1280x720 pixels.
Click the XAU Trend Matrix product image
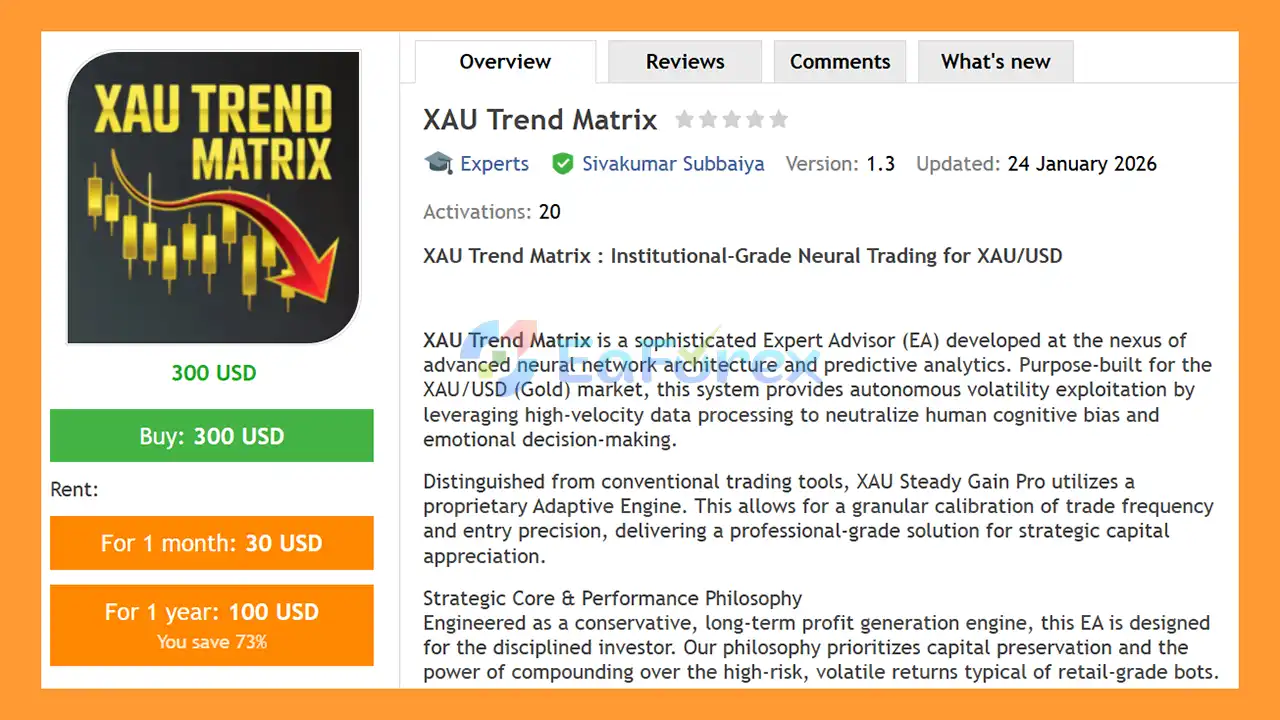pos(211,197)
